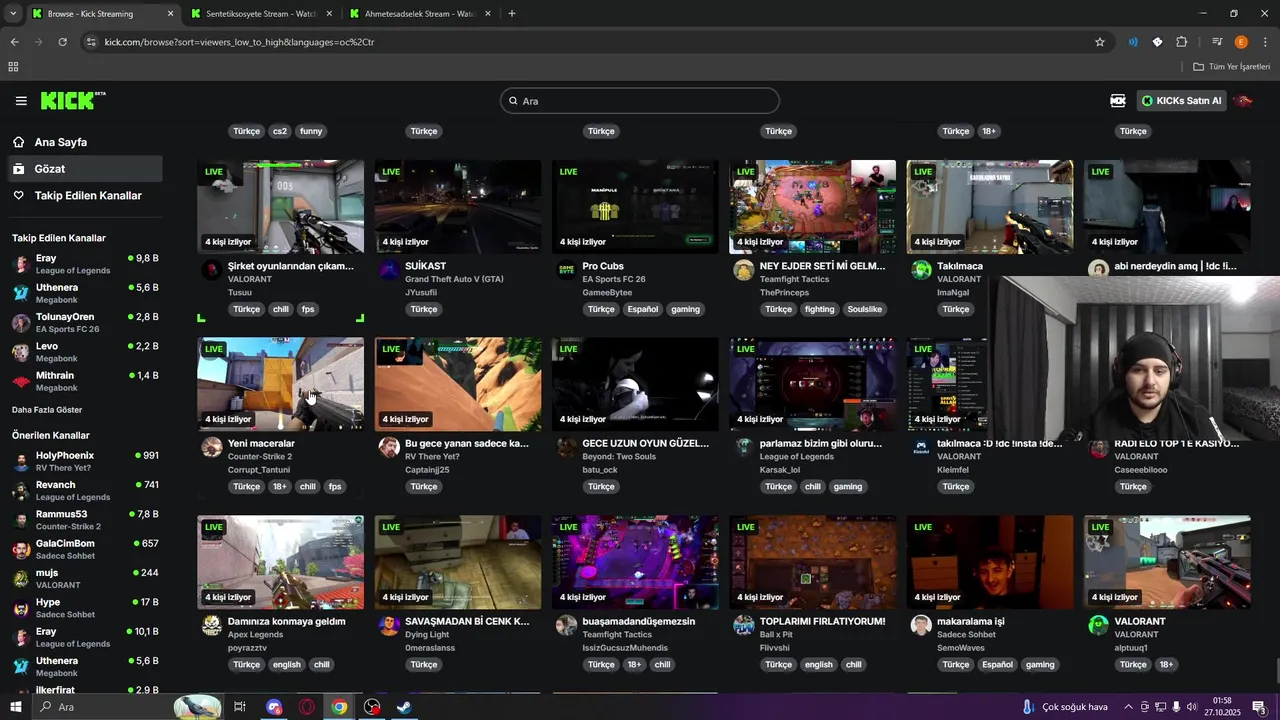Viewport: 1280px width, 720px height.
Task: Show hidden system tray icons
Action: click(x=1128, y=707)
